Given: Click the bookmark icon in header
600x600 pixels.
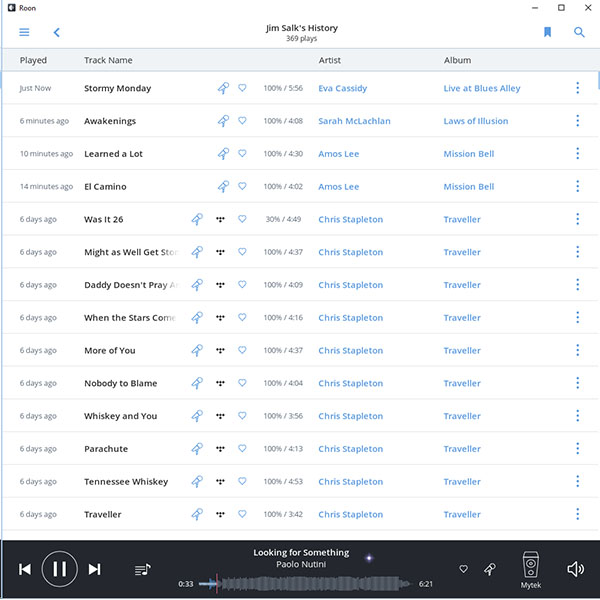Looking at the screenshot, I should pos(547,32).
